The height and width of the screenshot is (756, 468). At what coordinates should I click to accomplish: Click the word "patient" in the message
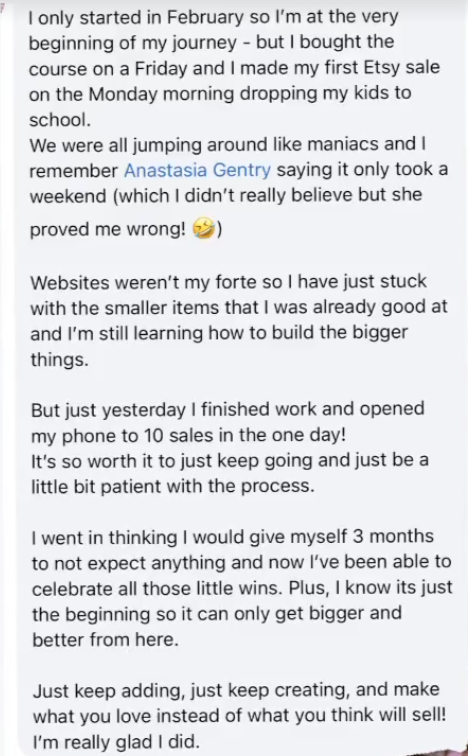(x=134, y=486)
